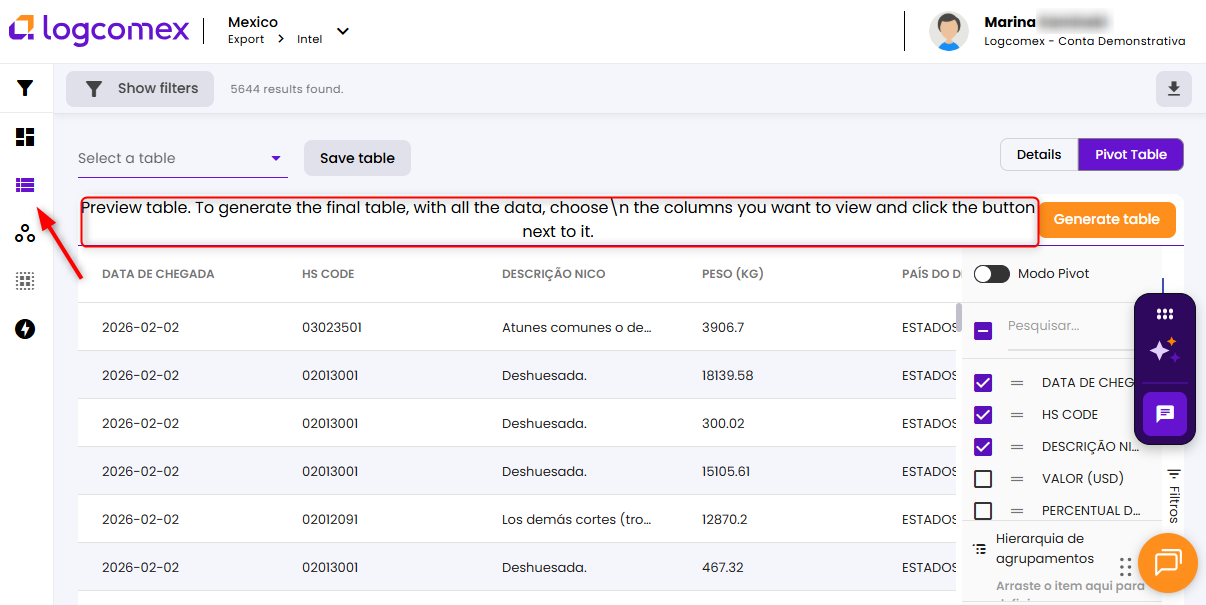The height and width of the screenshot is (605, 1206).
Task: Click the Show filters button
Action: click(140, 89)
